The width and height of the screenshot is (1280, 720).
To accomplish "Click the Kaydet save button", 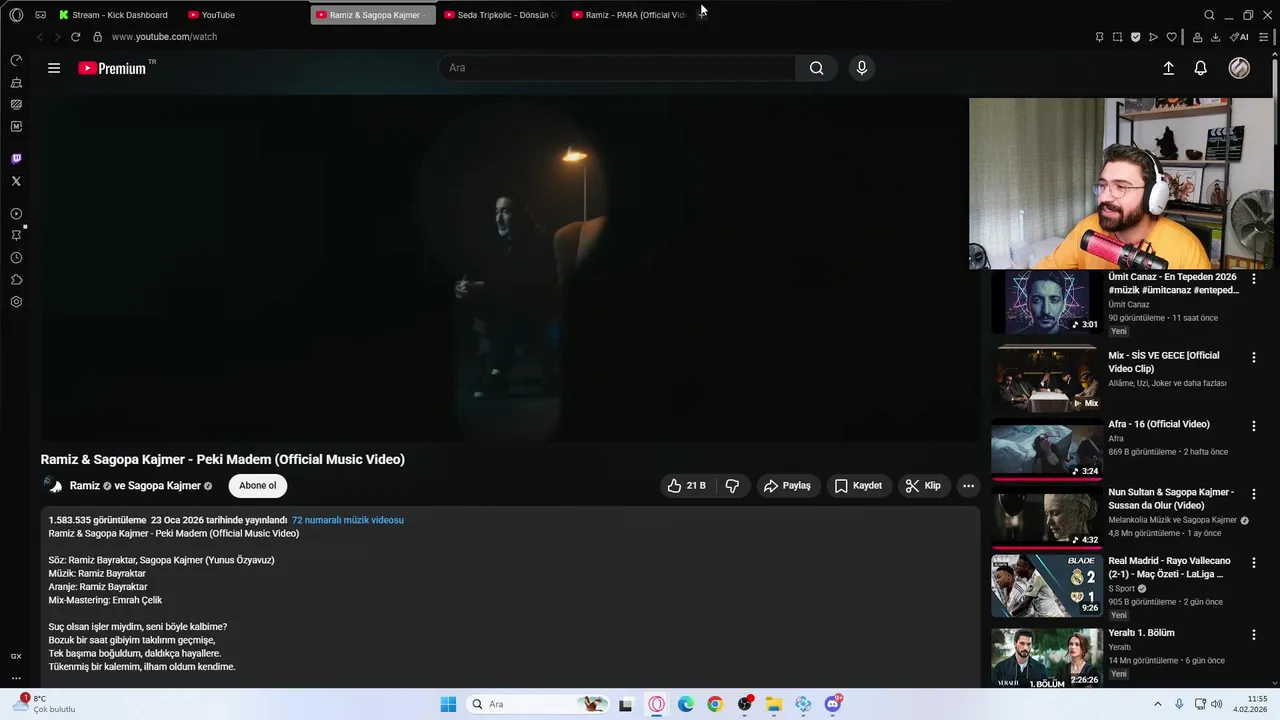I will [858, 486].
